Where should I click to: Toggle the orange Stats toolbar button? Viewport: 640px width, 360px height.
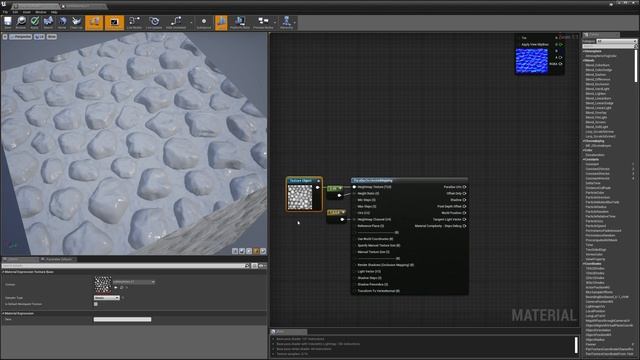click(x=221, y=22)
